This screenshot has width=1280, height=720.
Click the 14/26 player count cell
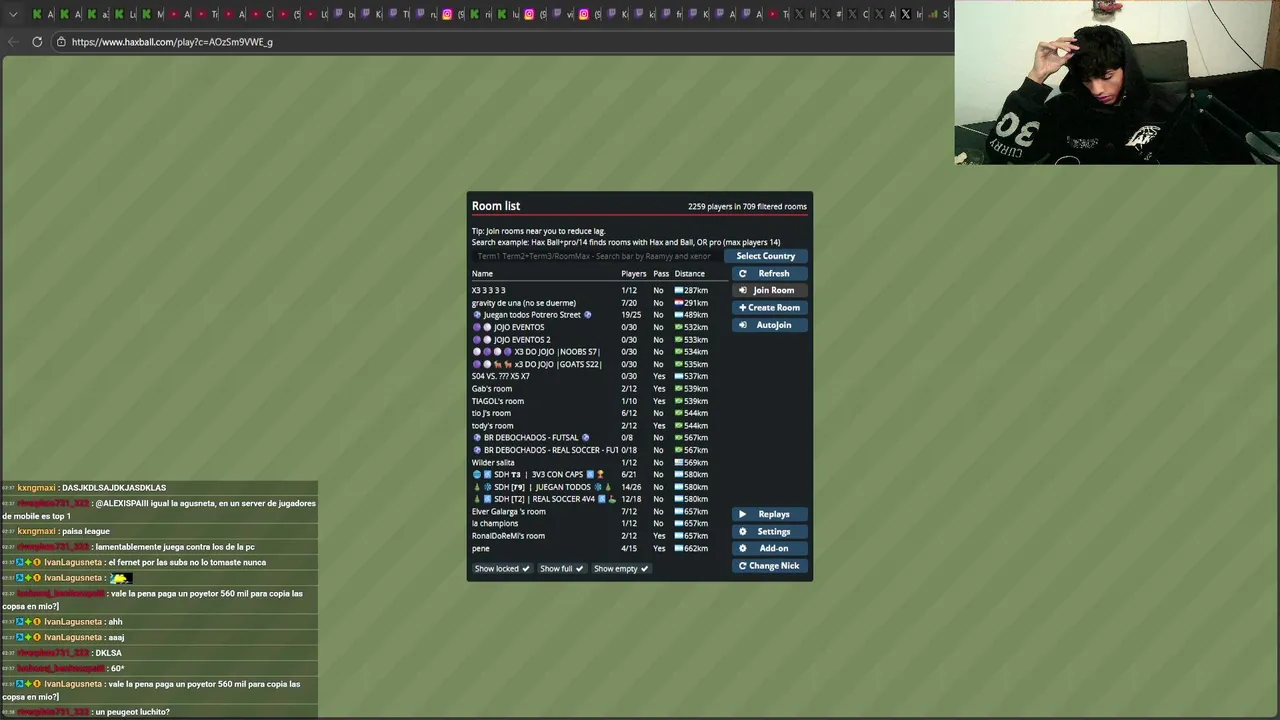pos(631,487)
